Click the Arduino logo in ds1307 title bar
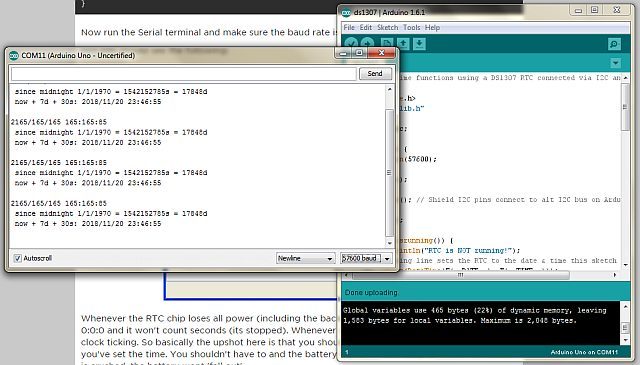This screenshot has height=365, width=640. click(x=347, y=13)
